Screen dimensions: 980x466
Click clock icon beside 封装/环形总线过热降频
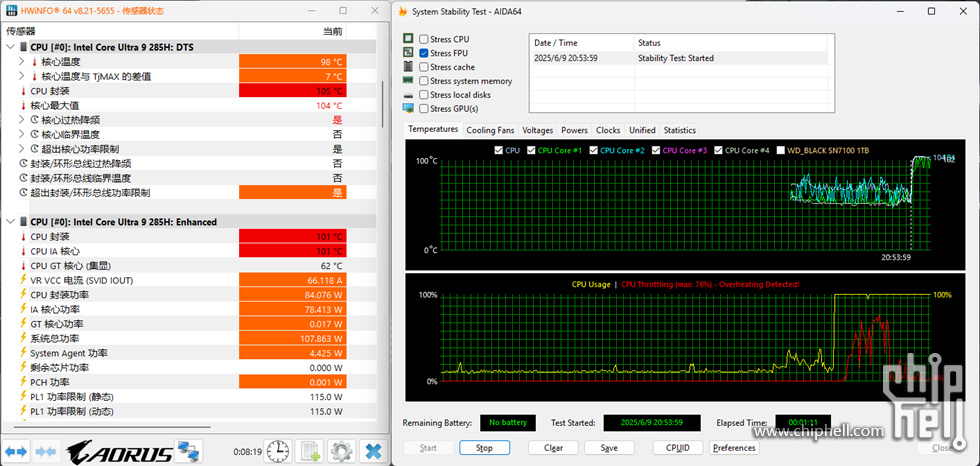[24, 164]
